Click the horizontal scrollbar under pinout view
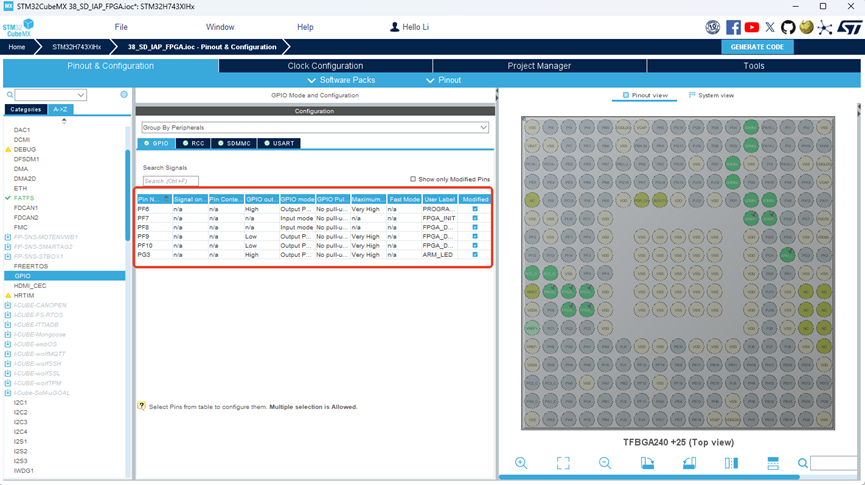This screenshot has height=485, width=865. coord(649,477)
